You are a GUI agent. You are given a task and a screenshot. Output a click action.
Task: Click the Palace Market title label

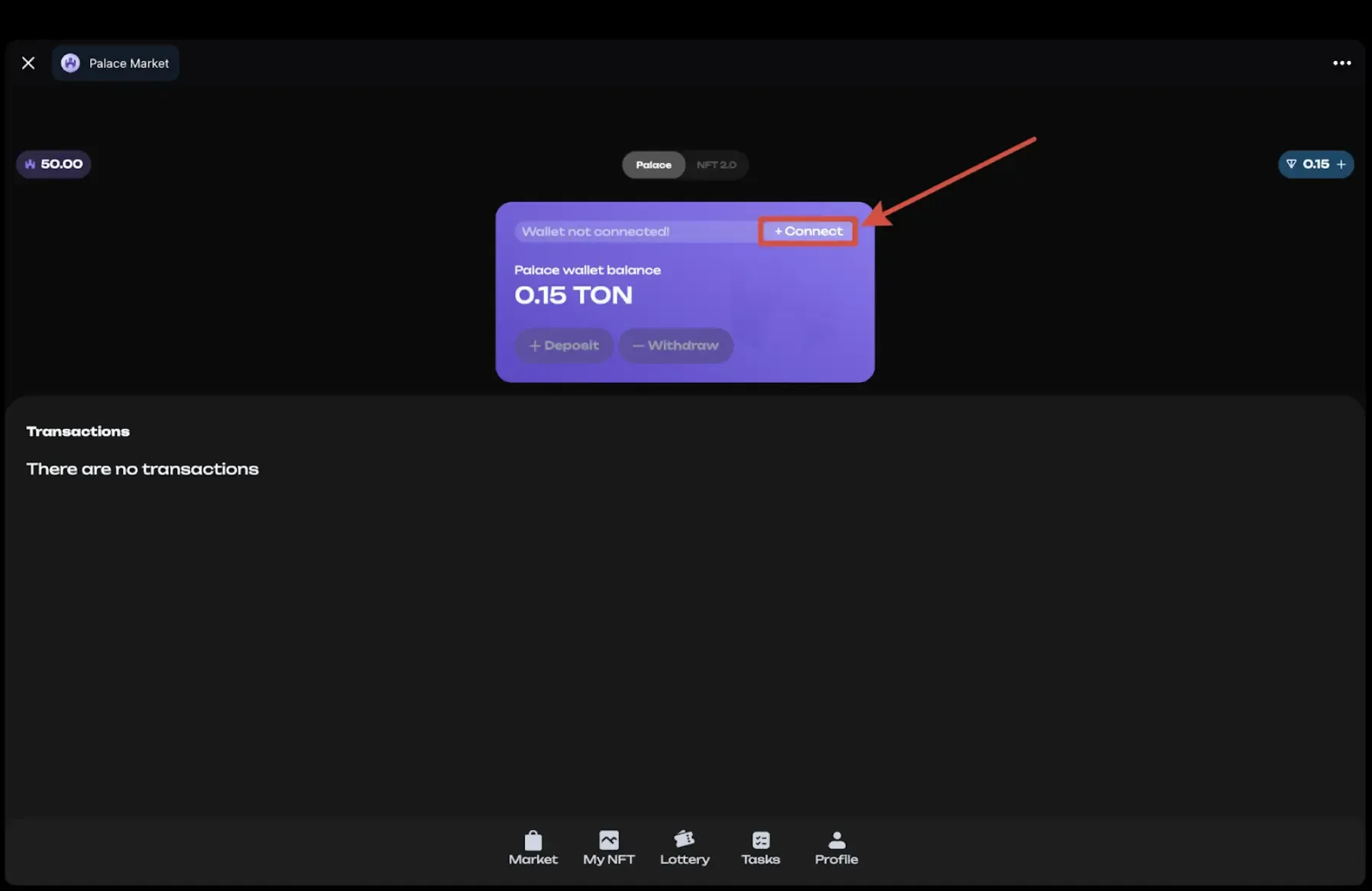tap(128, 63)
